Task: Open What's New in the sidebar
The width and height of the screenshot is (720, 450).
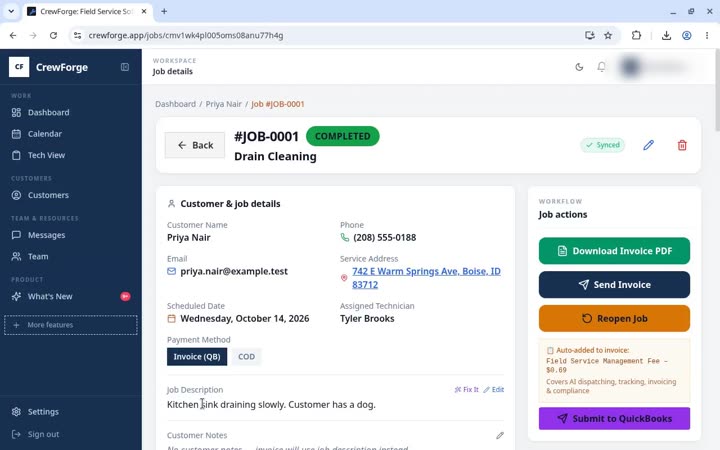Action: tap(71, 297)
